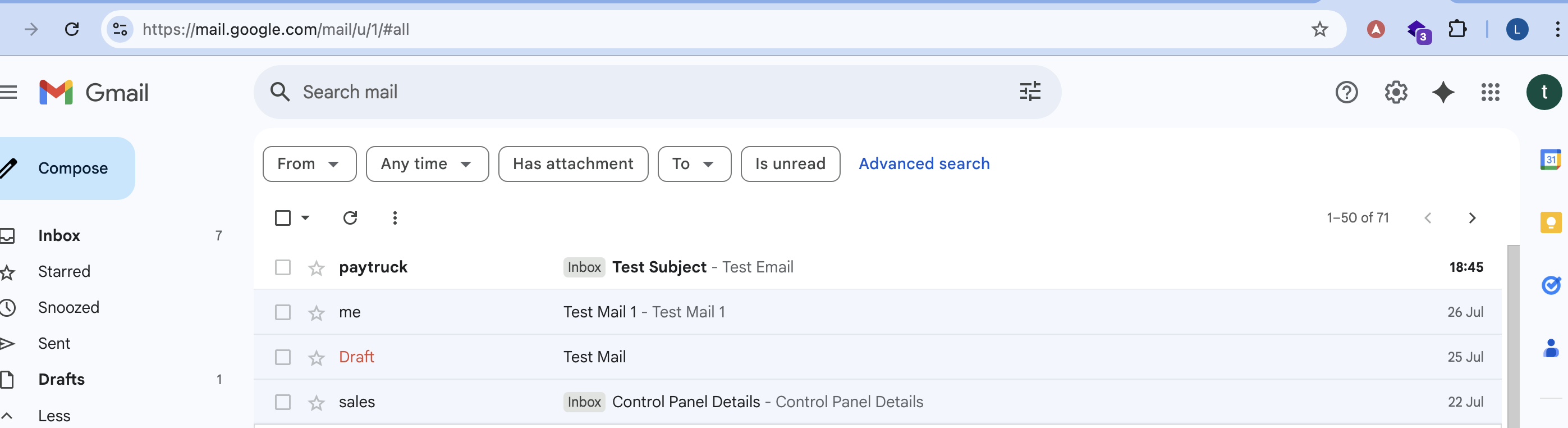Refresh the mail list
Screen dimensions: 1568x428
(x=350, y=218)
